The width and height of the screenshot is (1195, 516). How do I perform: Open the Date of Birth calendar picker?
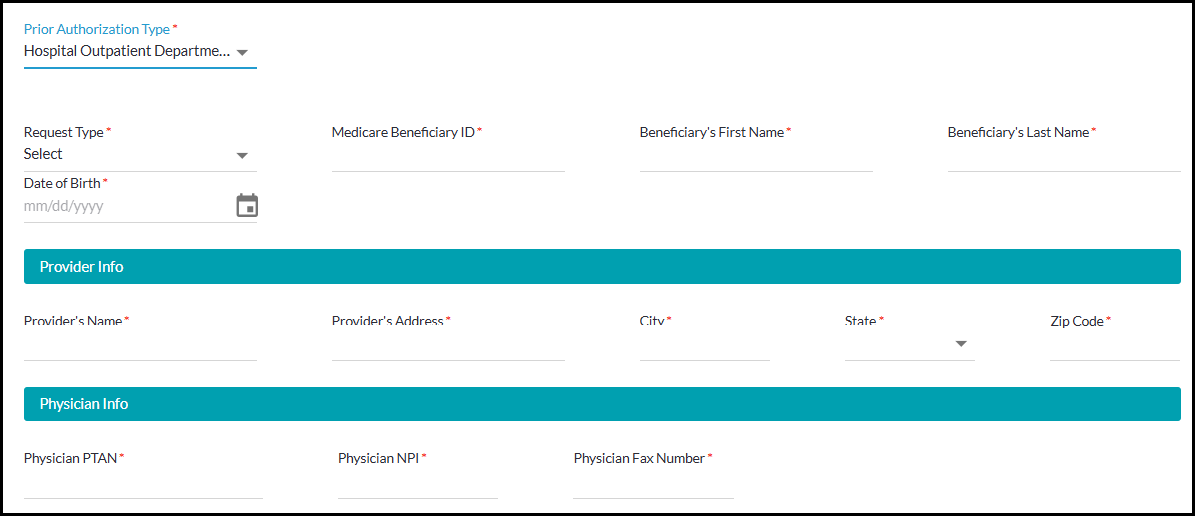click(x=247, y=206)
